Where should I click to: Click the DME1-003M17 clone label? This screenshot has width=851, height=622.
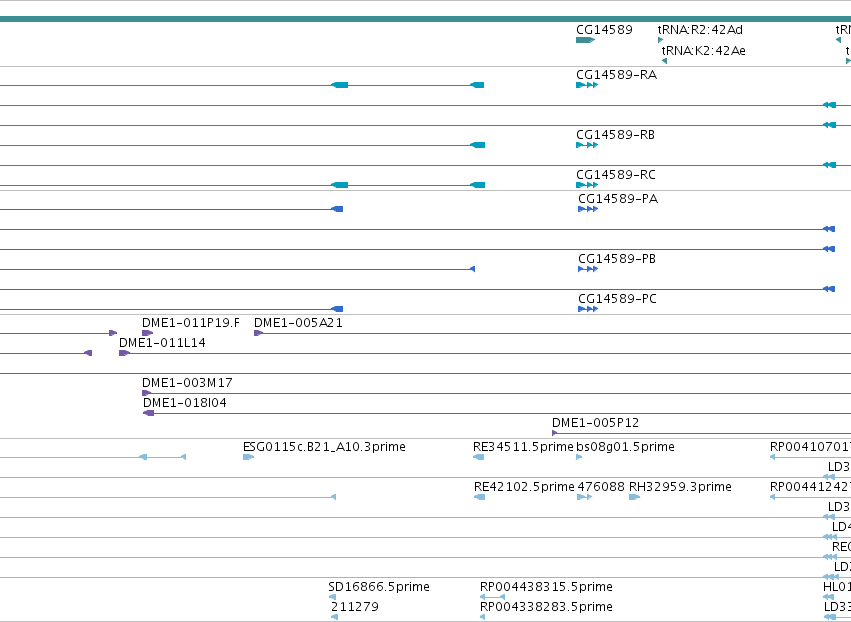coord(187,383)
